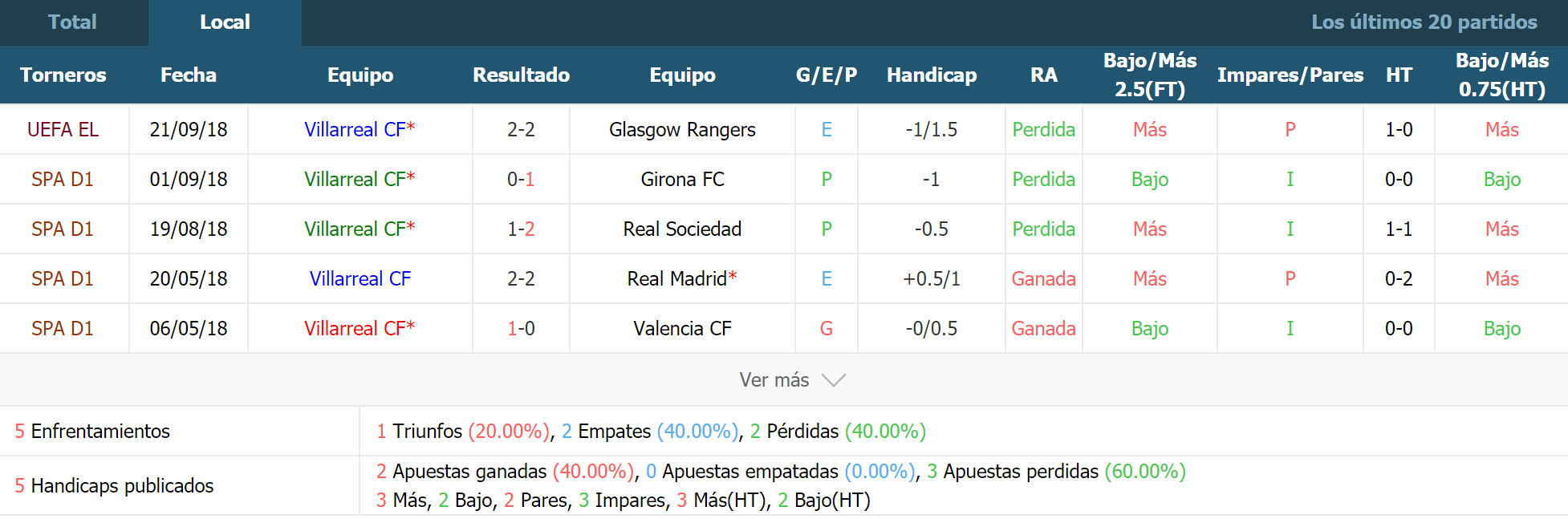Click the 2-2 result against Glasgow Rangers

coord(521,130)
